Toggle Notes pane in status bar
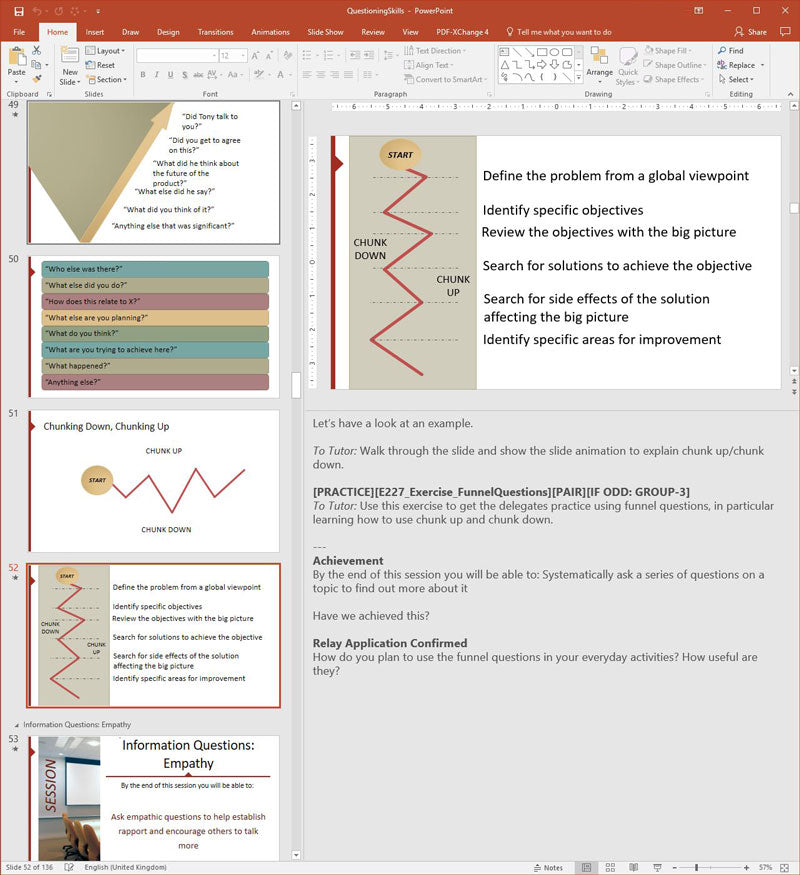The width and height of the screenshot is (800, 875). (x=548, y=867)
